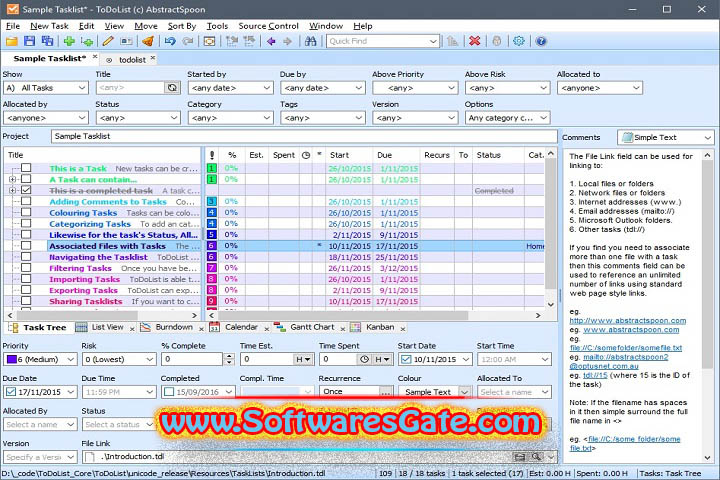This screenshot has height=480, width=720.
Task: Open the Due by date dropdown
Action: [359, 88]
